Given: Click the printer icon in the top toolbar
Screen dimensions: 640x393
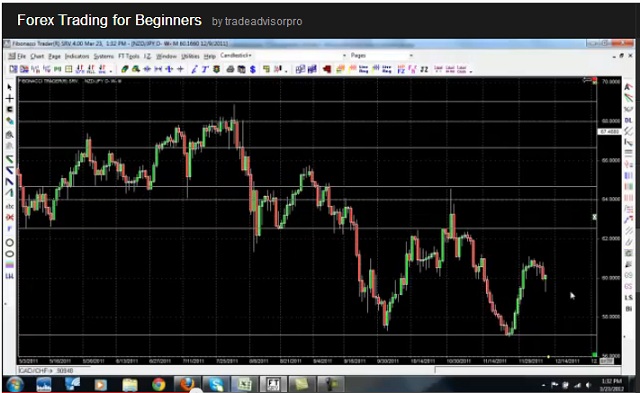Looking at the screenshot, I should pyautogui.click(x=230, y=69).
